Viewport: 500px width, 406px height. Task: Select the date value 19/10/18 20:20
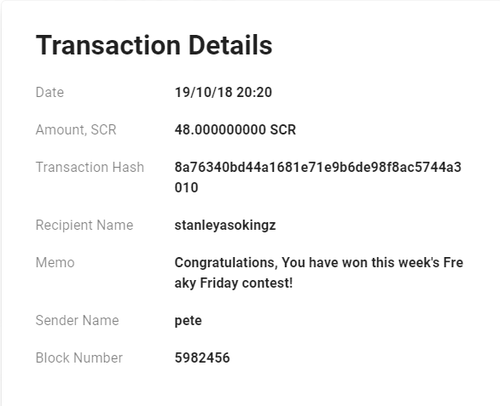(223, 92)
